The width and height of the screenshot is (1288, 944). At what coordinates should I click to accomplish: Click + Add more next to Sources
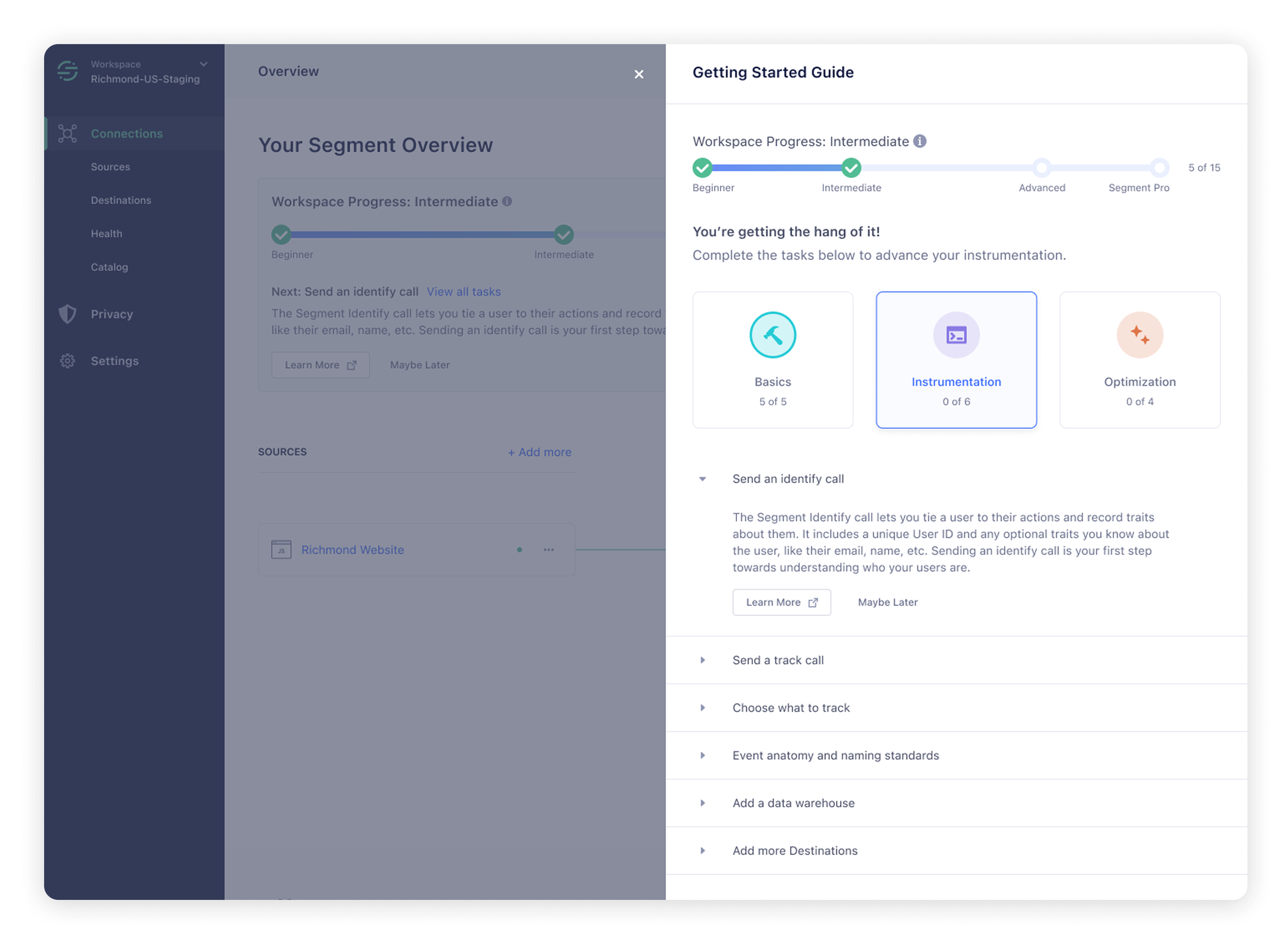539,451
